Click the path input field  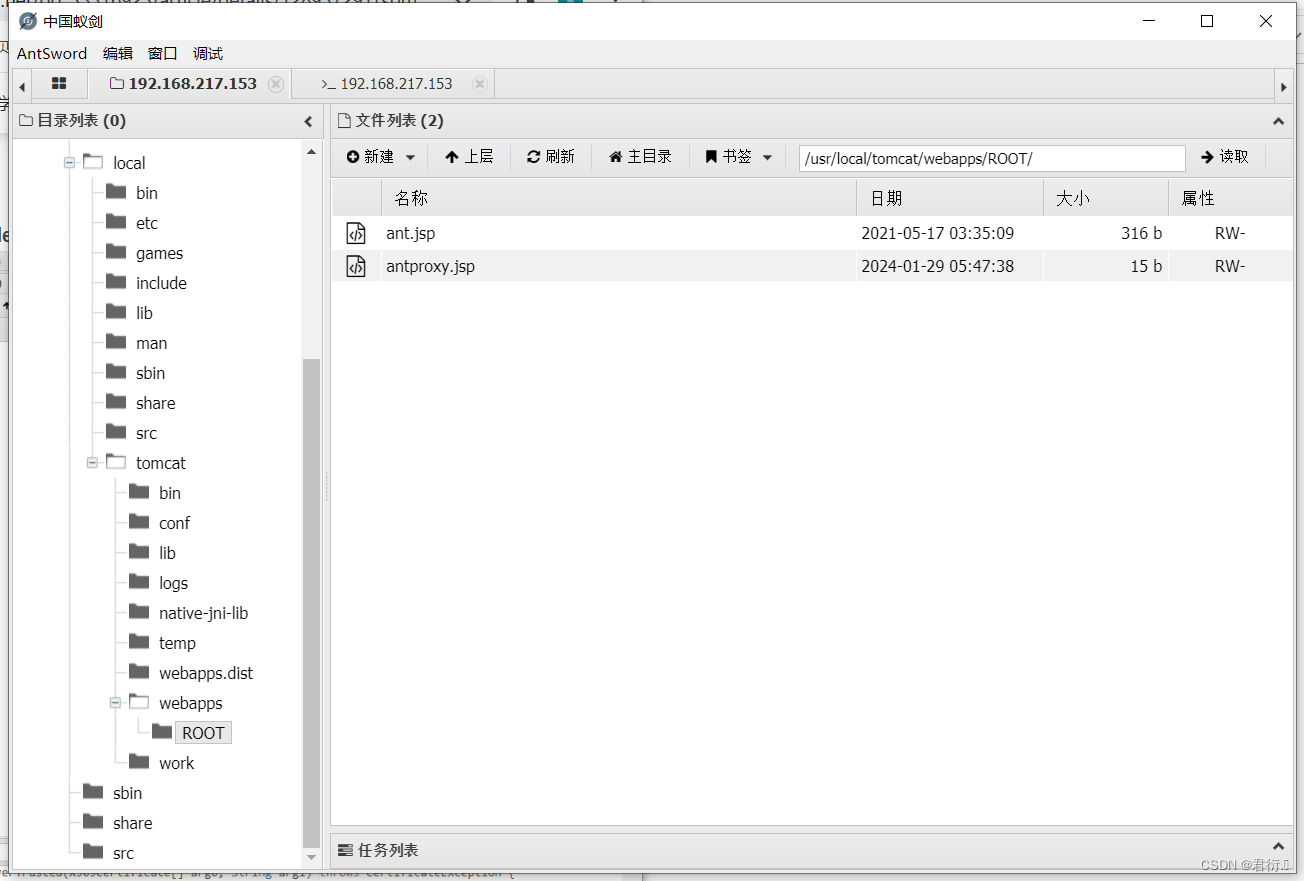(992, 158)
